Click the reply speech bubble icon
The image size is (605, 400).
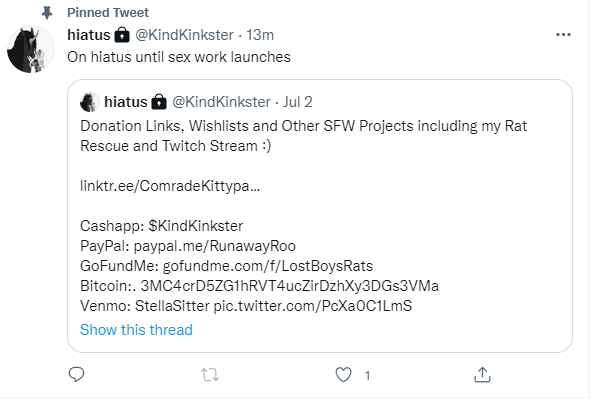pyautogui.click(x=76, y=374)
